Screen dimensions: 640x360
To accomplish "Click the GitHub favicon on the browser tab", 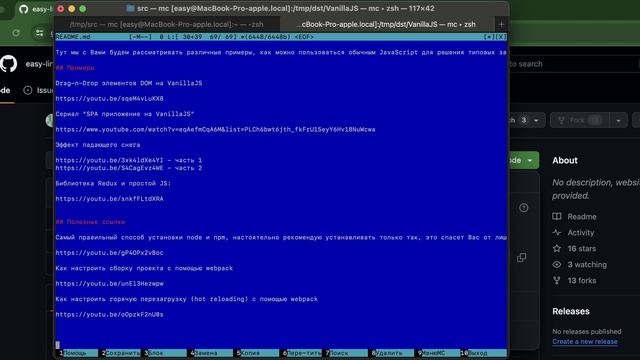I will (x=24, y=9).
